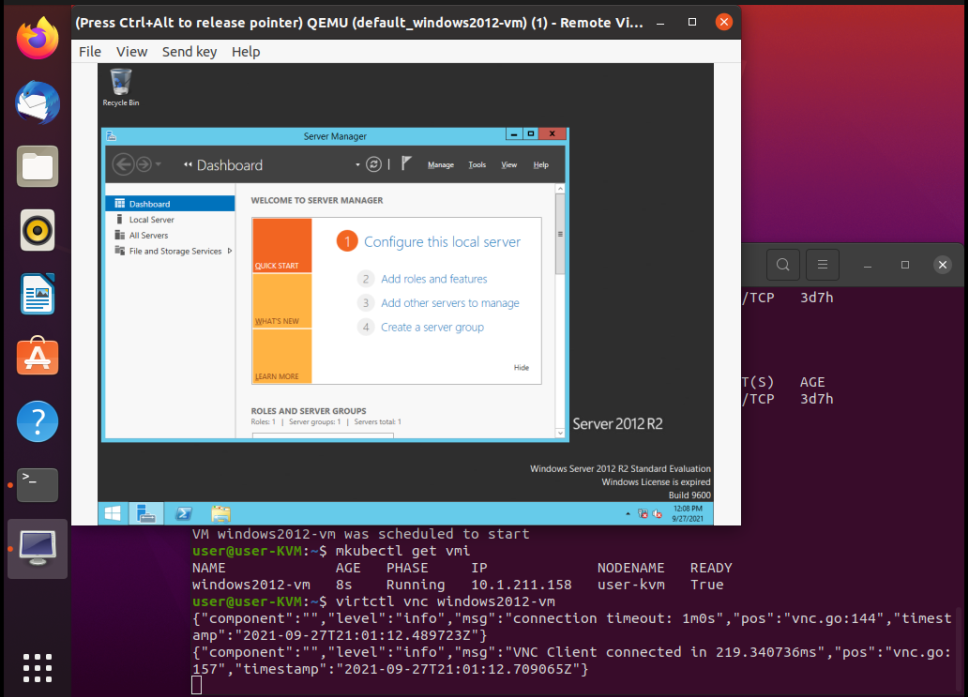Click the Server Manager forward arrow

[143, 164]
